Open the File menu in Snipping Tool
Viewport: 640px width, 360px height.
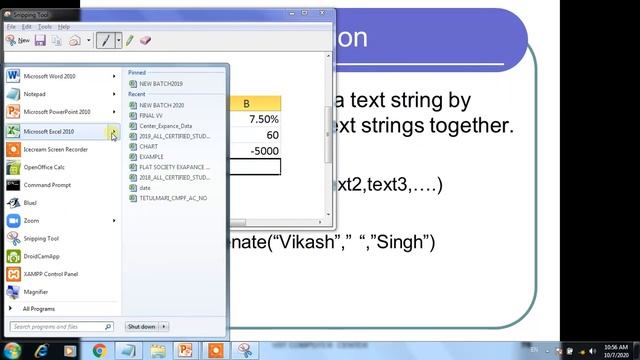[11, 27]
